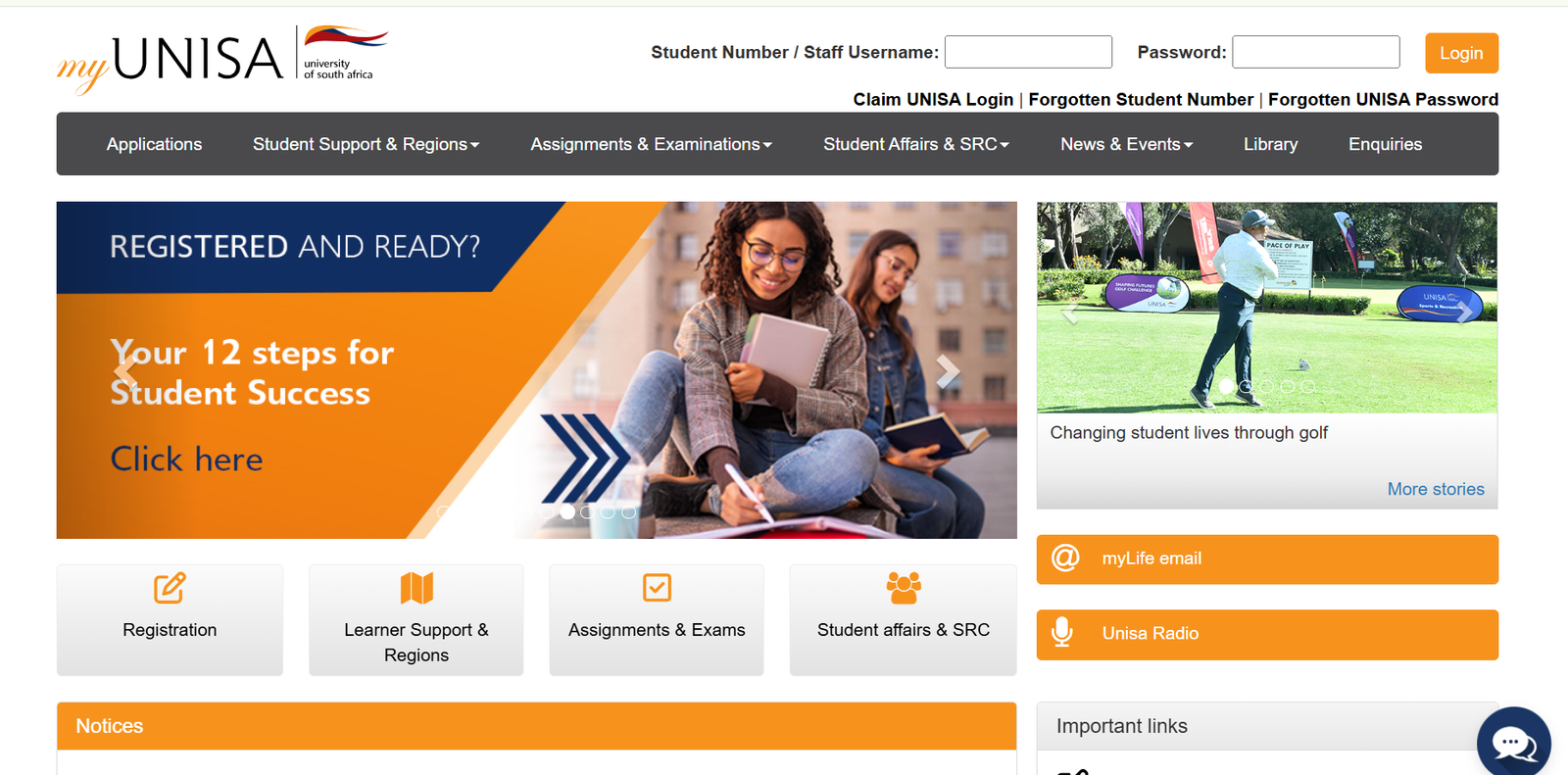Expand Student Affairs & SRC menu
The width and height of the screenshot is (1568, 775).
(x=915, y=144)
